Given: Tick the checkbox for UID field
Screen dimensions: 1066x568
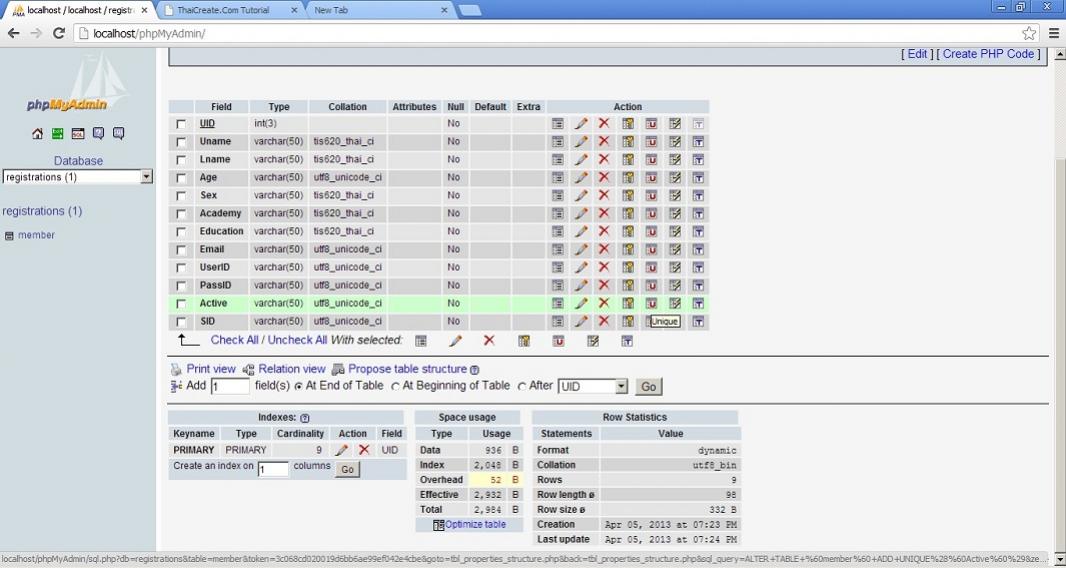Looking at the screenshot, I should pos(181,124).
